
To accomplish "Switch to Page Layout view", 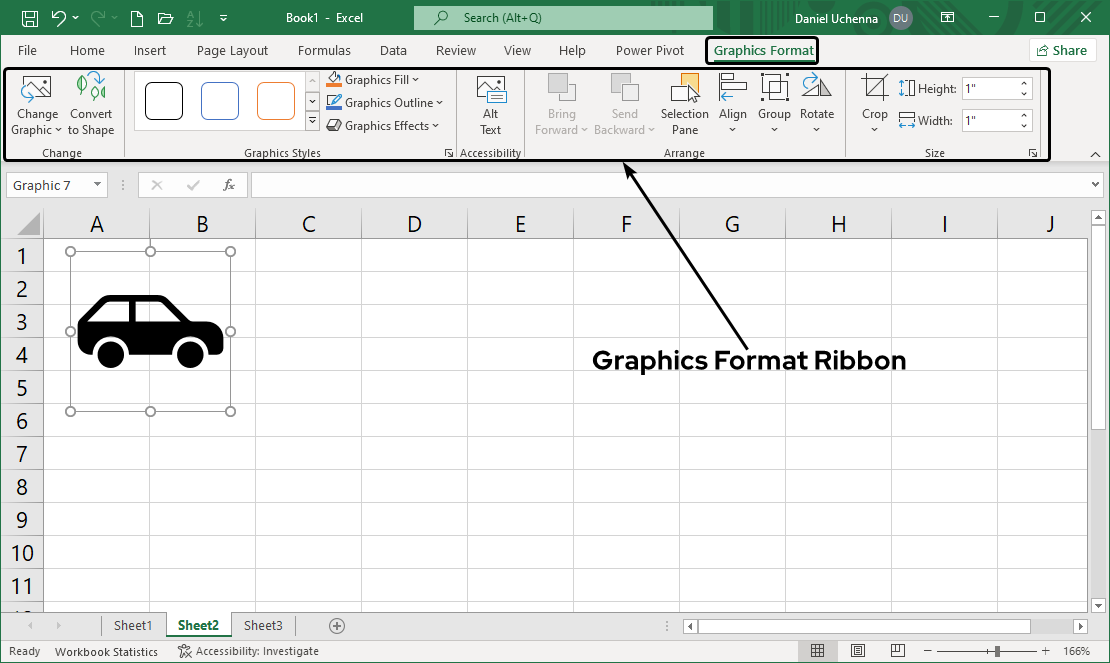I will (x=857, y=651).
